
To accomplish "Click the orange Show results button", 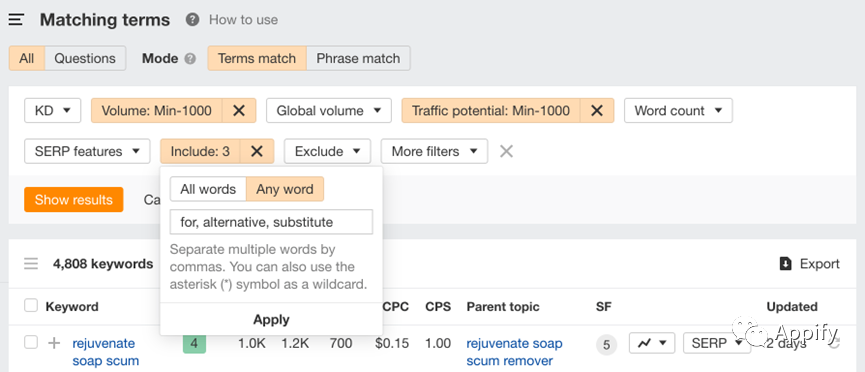I will coord(73,200).
